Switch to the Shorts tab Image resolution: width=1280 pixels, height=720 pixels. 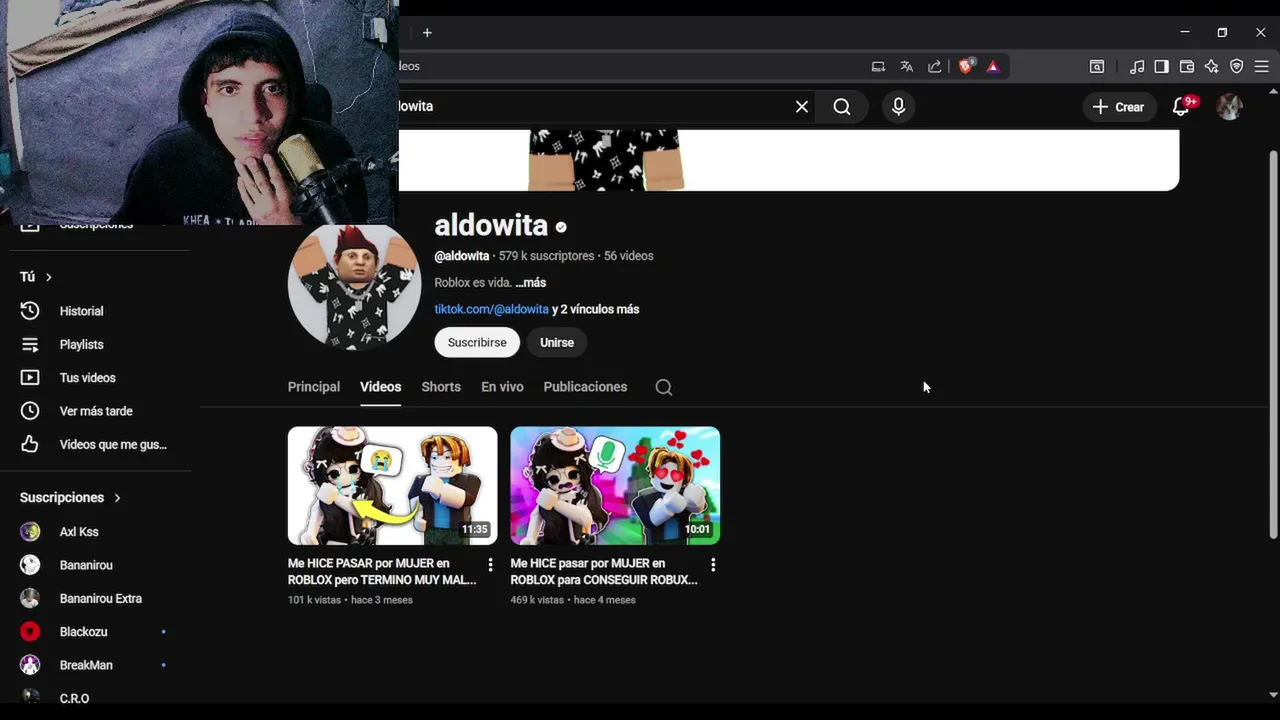click(441, 387)
